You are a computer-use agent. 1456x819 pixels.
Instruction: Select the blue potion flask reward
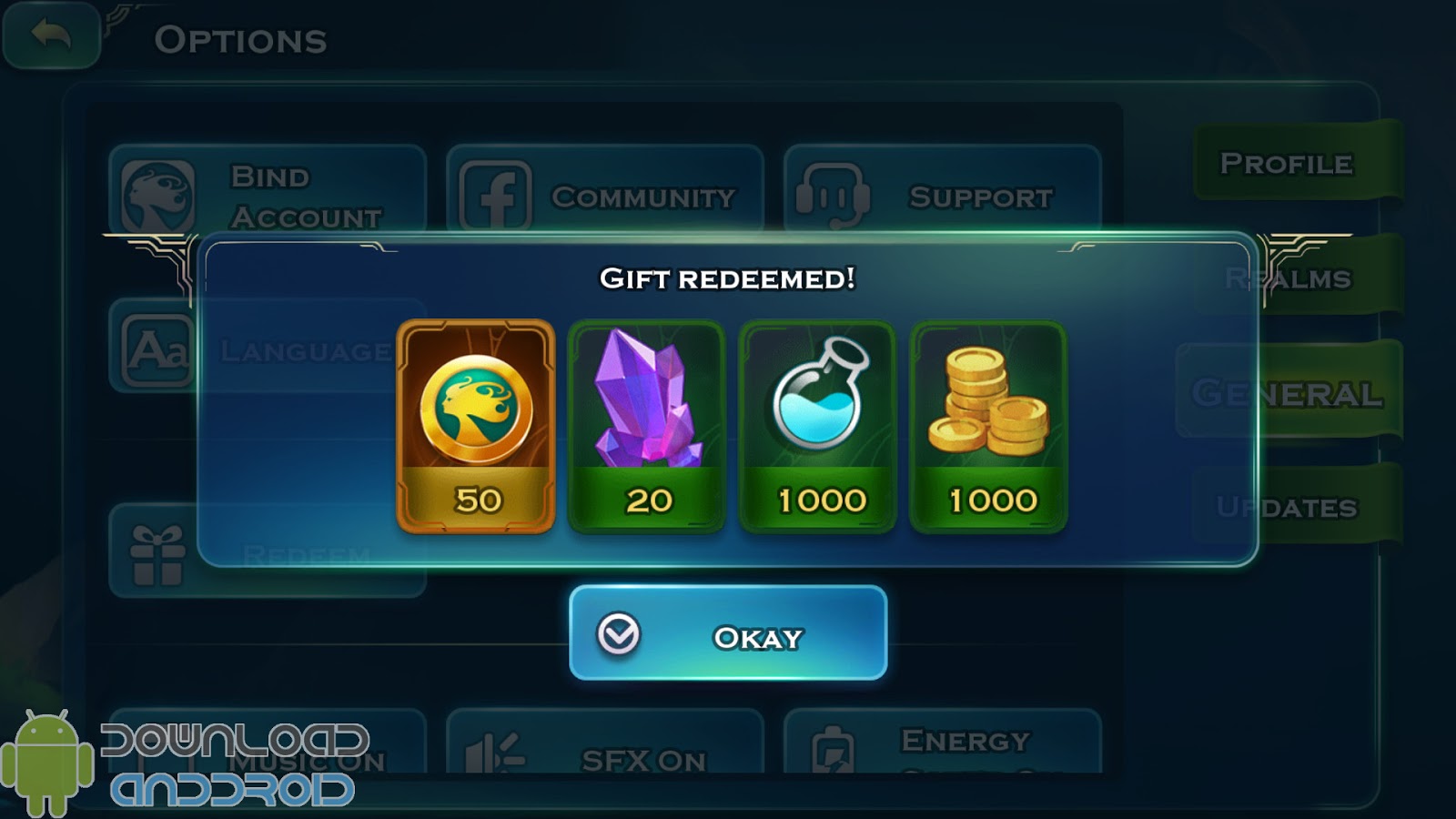click(817, 426)
